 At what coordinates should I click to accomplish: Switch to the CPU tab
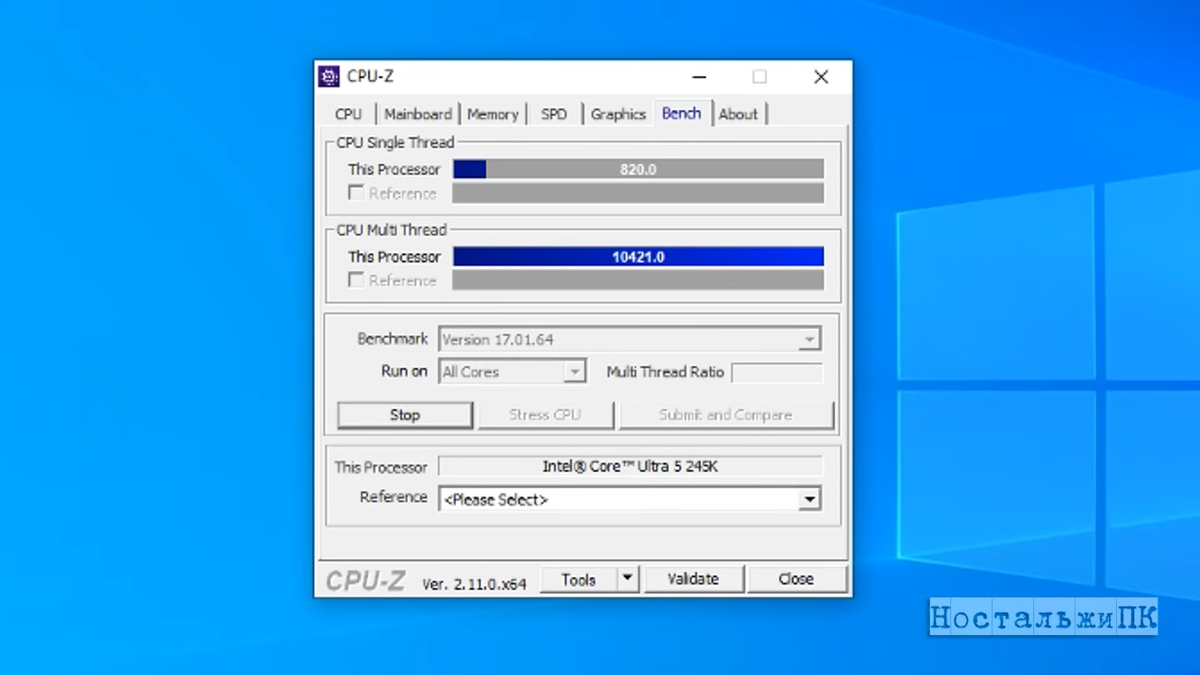pos(349,114)
